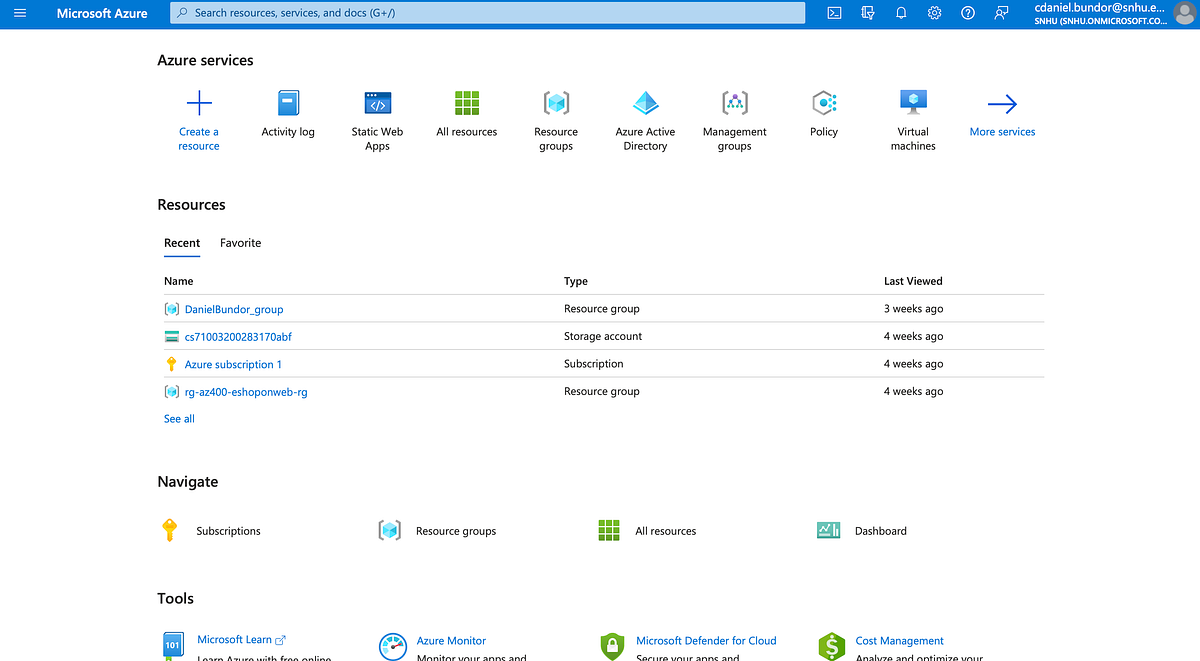Click the See all resources link

178,418
